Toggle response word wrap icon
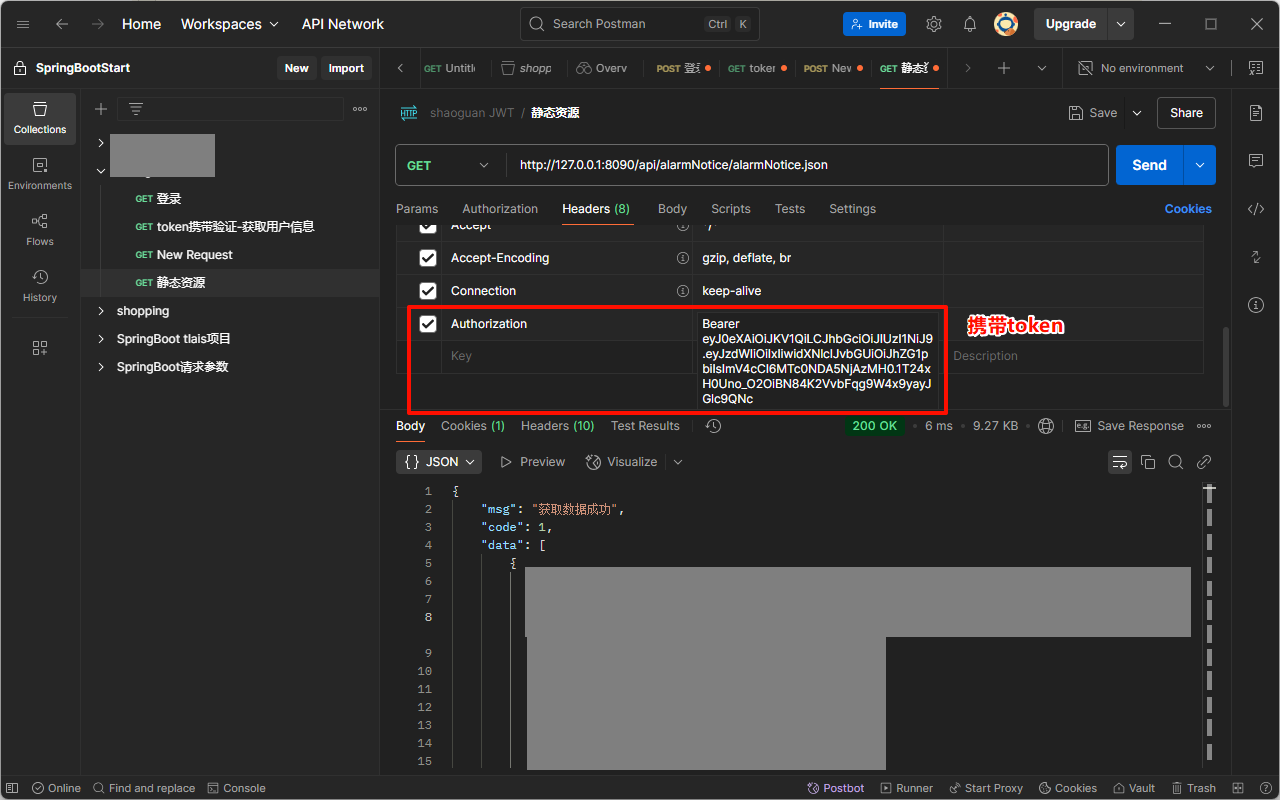Screen dimensions: 1280x800 click(x=1120, y=462)
